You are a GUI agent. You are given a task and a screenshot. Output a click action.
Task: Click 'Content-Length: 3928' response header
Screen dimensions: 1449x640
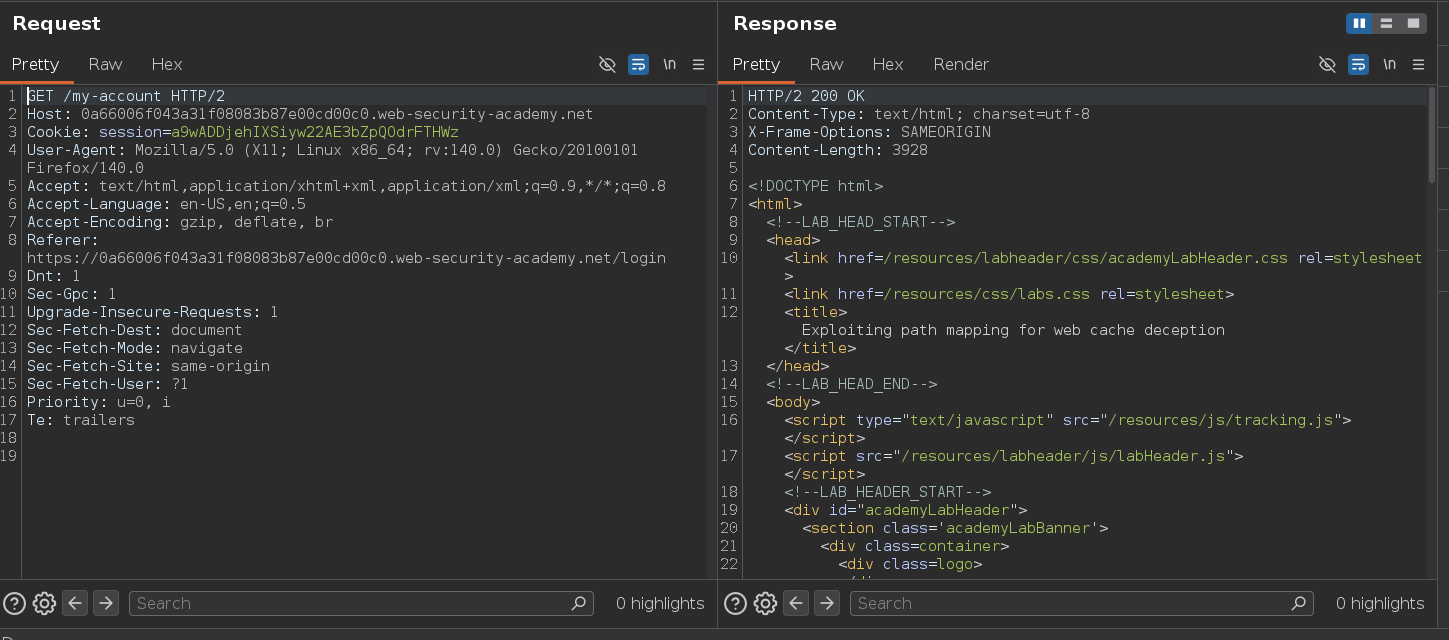(x=838, y=150)
